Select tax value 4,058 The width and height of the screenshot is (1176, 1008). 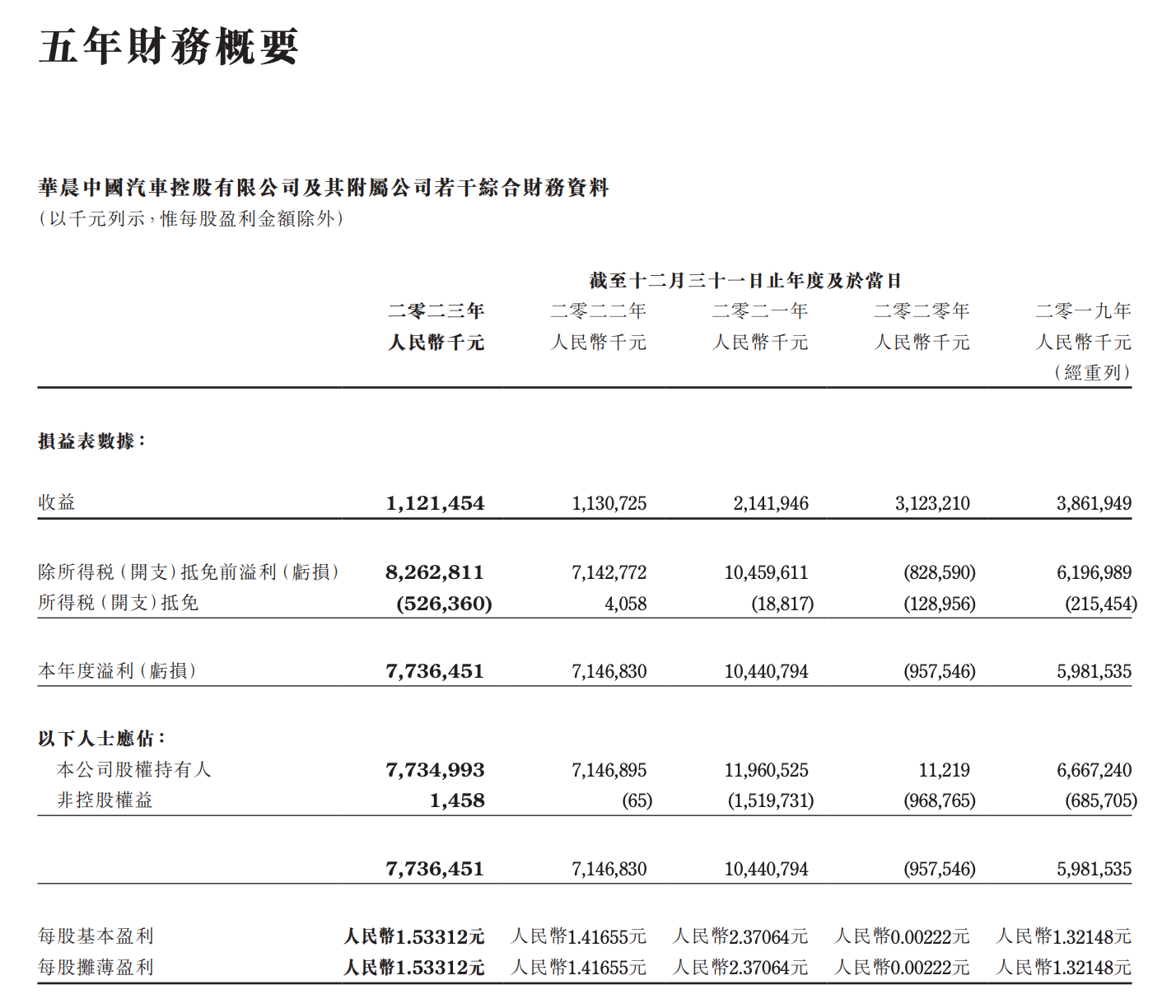pyautogui.click(x=626, y=604)
